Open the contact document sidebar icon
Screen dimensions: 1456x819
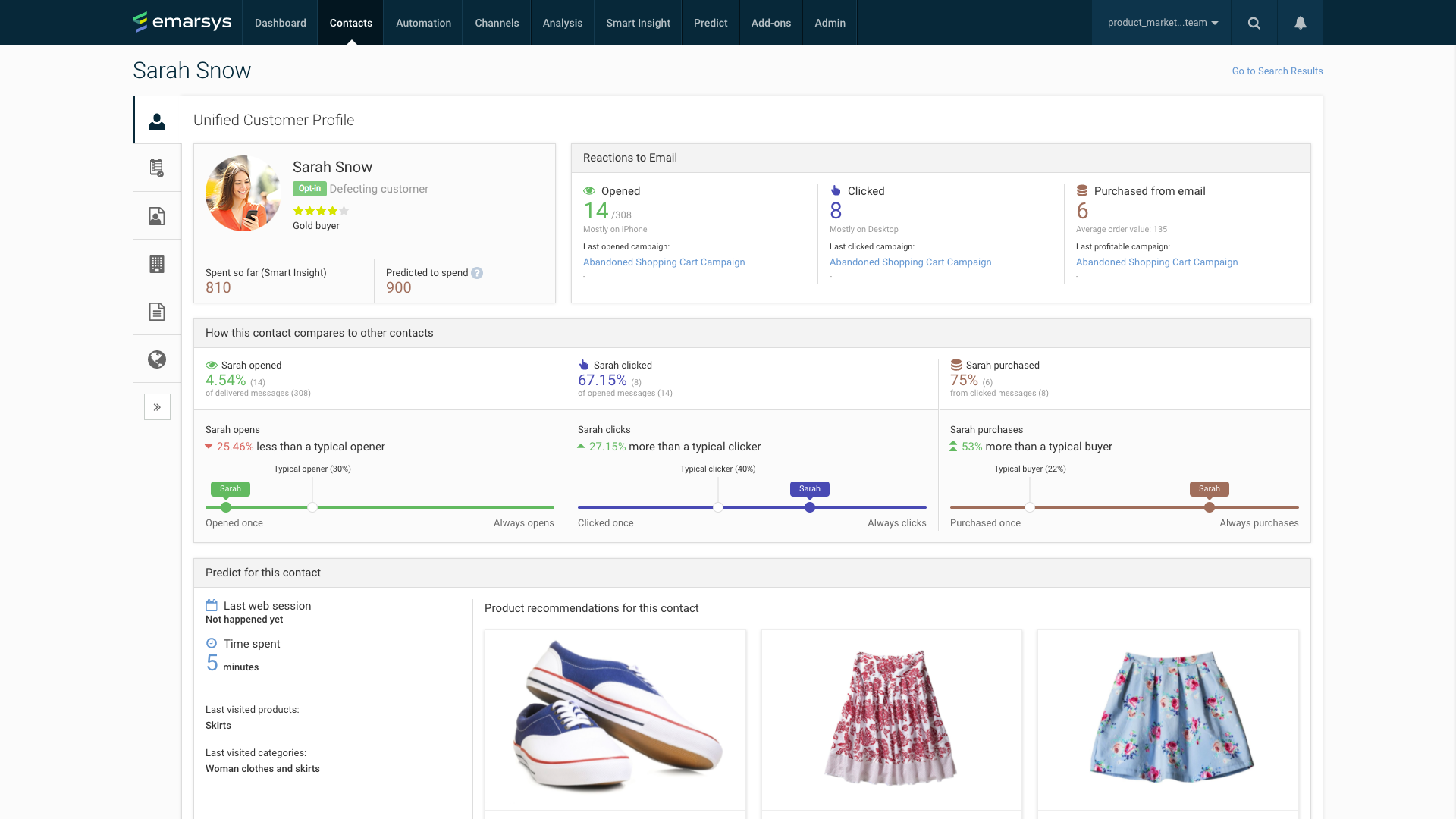tap(157, 216)
